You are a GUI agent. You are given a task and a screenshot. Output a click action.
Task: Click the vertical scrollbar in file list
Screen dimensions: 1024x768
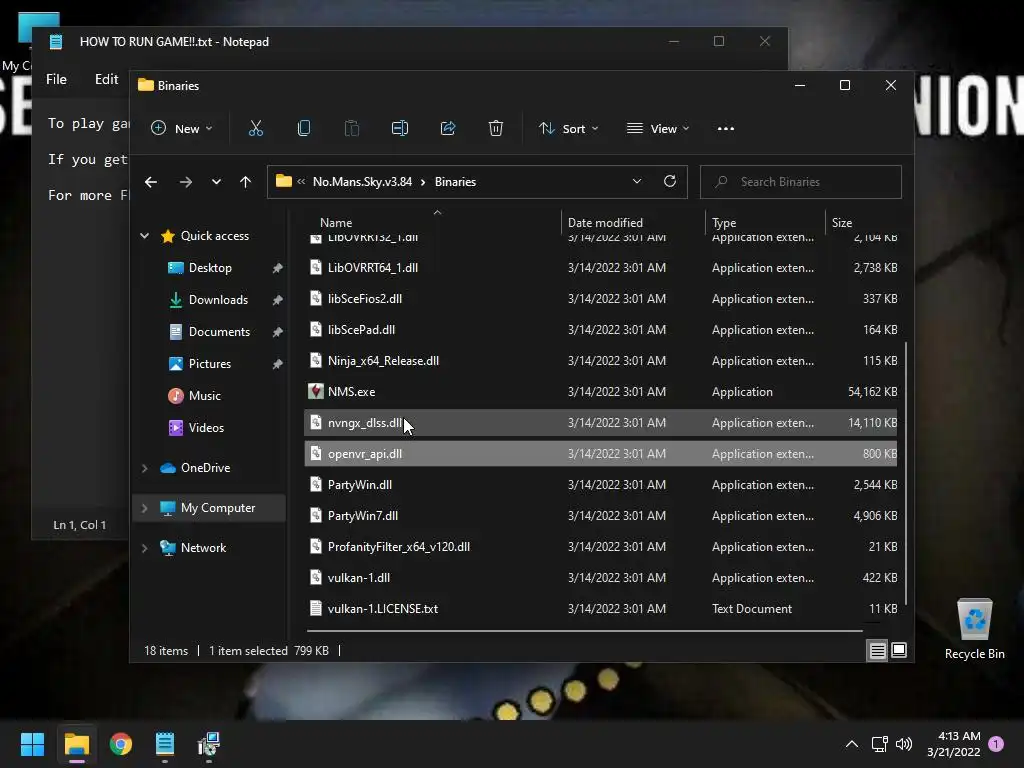click(x=906, y=473)
